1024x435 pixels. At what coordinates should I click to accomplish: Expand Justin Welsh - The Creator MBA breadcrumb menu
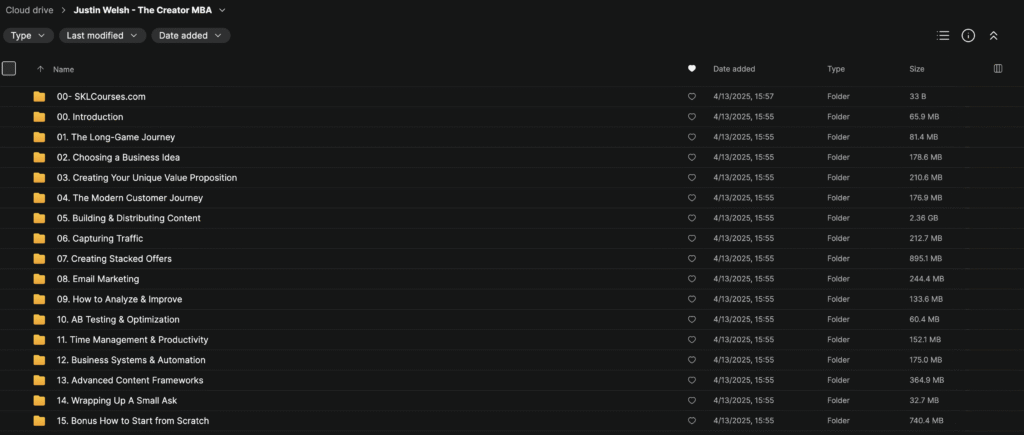click(222, 10)
